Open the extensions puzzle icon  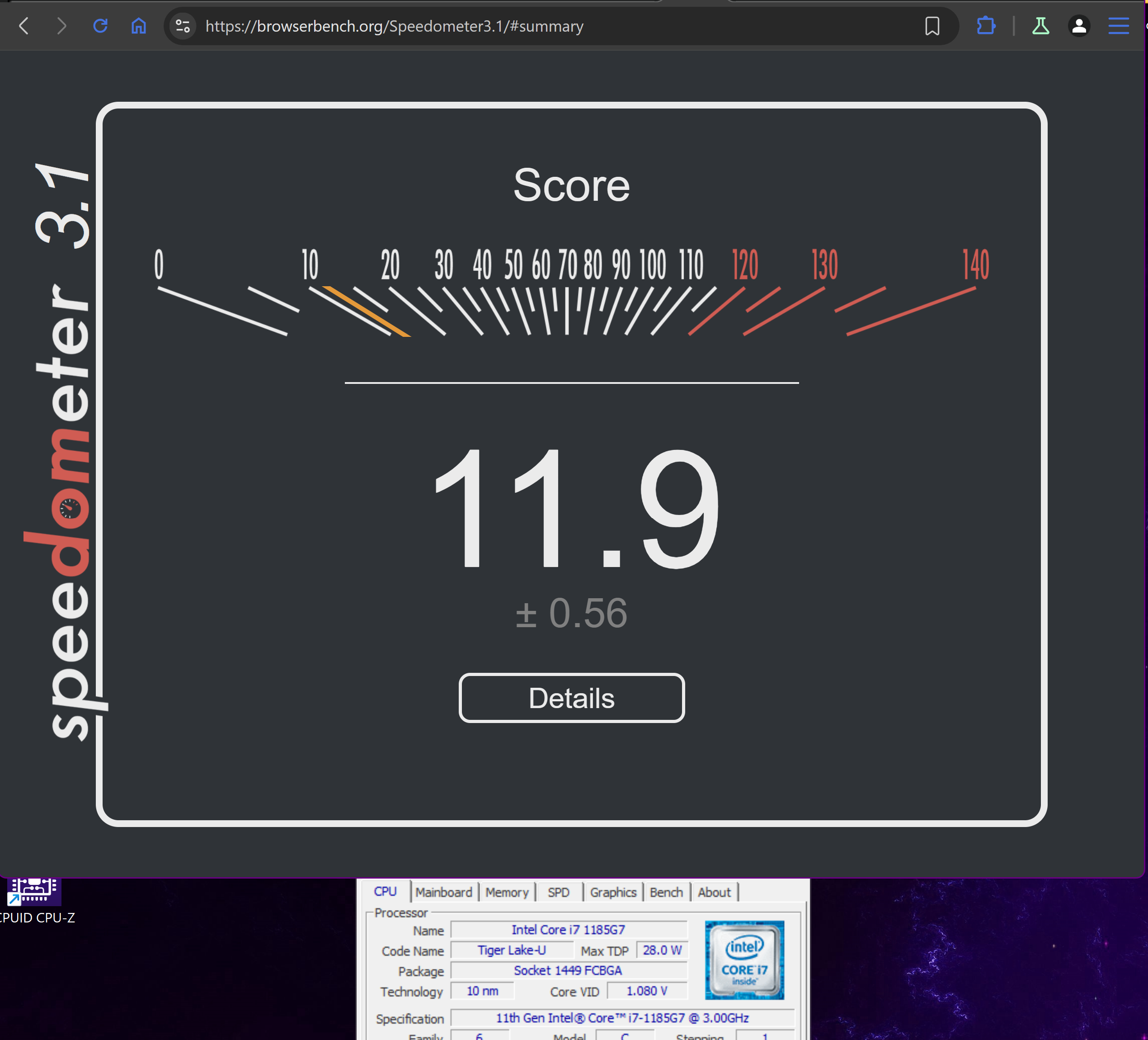[x=986, y=26]
